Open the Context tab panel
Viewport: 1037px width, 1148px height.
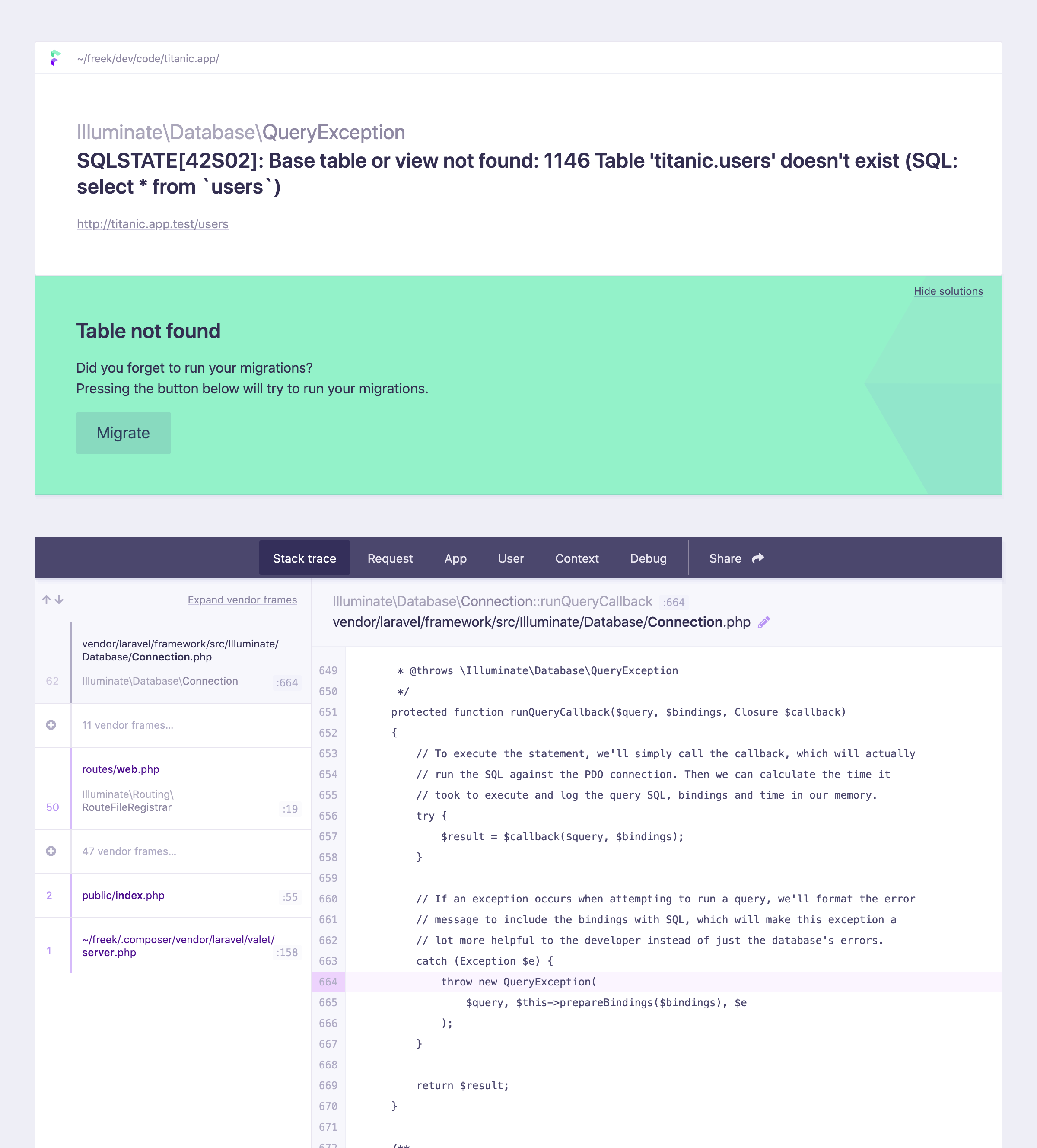tap(577, 559)
